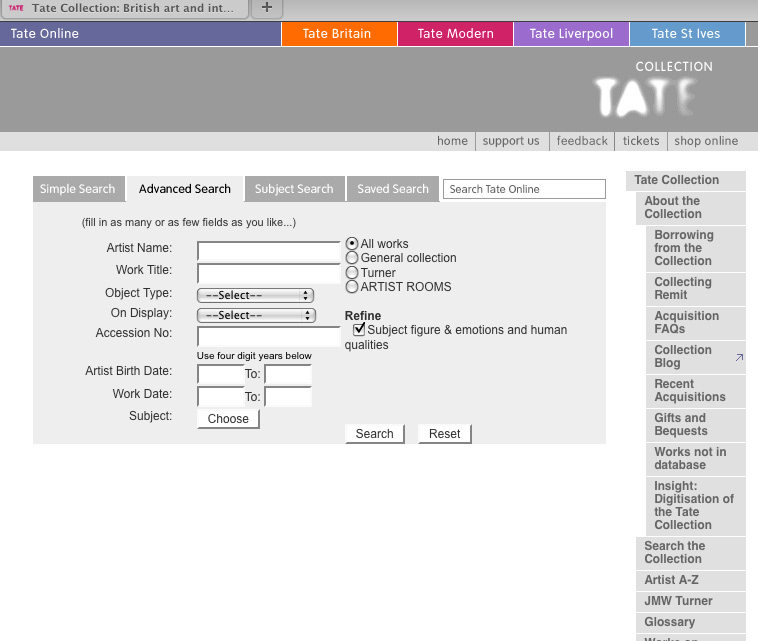Open Glossary sidebar link
Screen dimensions: 758x641
pos(690,622)
